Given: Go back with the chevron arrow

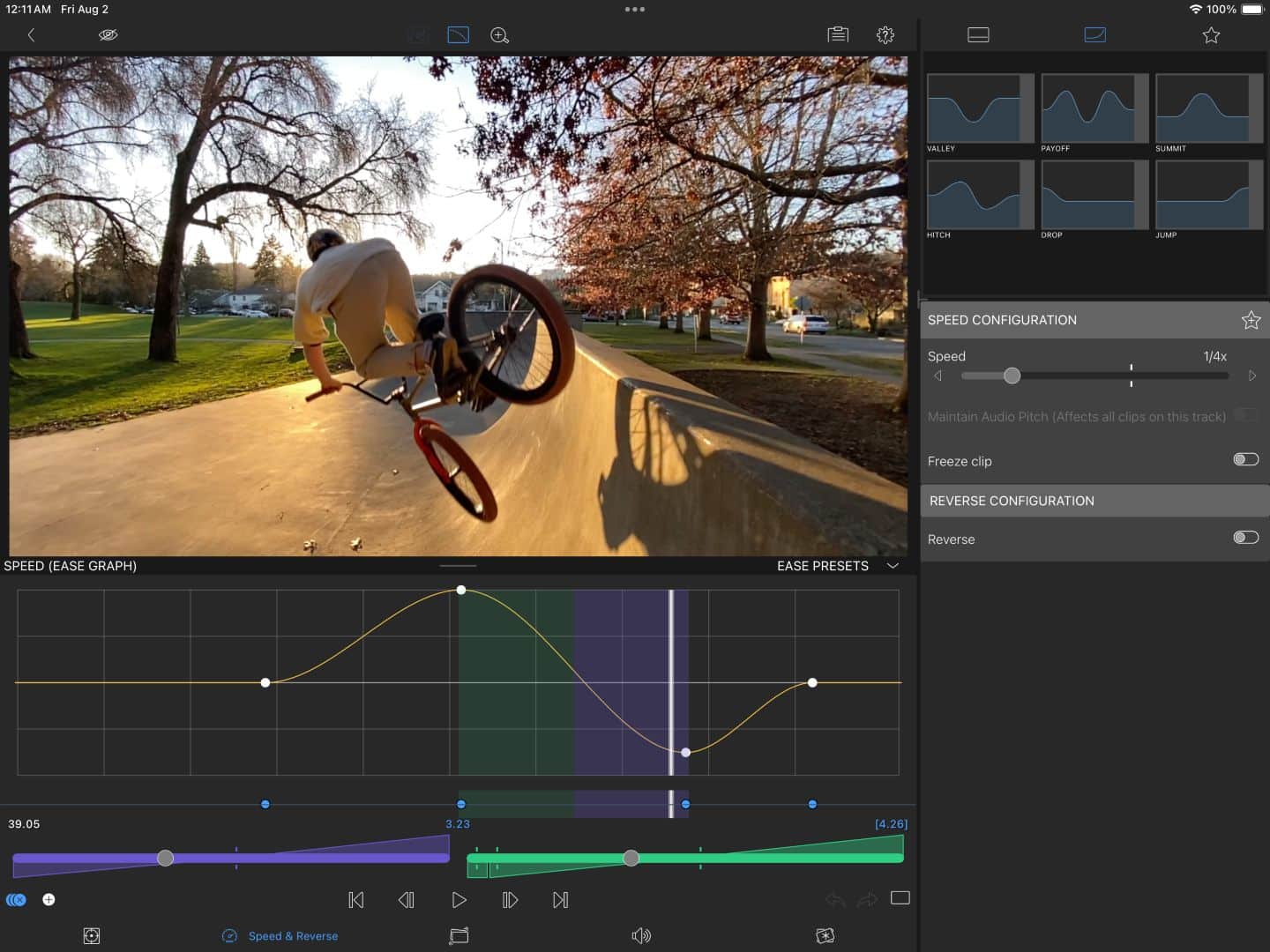Looking at the screenshot, I should (32, 35).
